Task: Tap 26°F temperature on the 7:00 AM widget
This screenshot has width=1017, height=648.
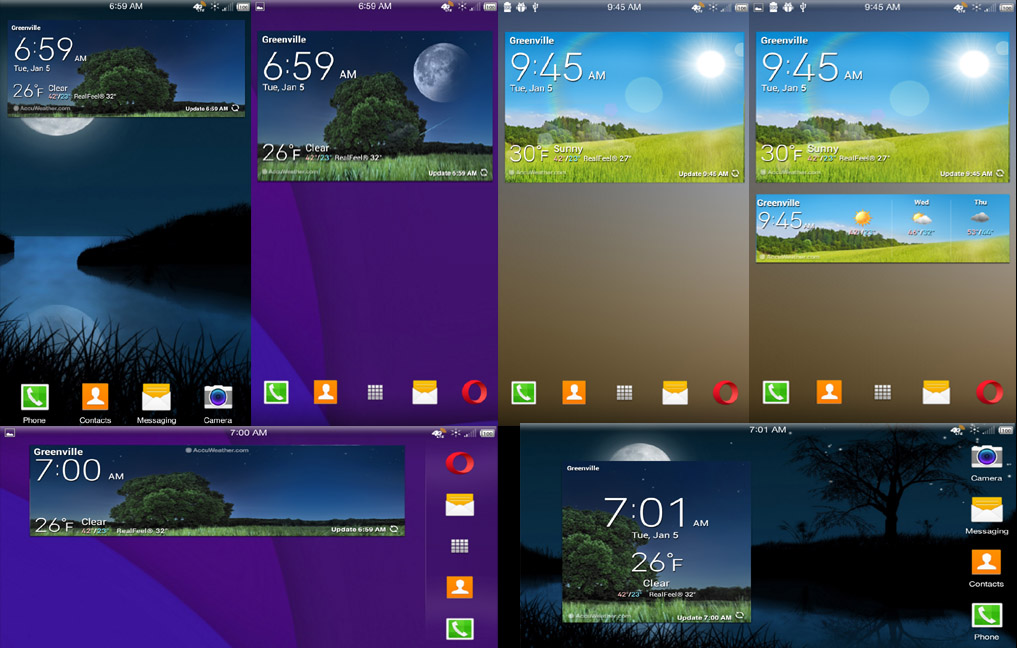Action: [54, 525]
